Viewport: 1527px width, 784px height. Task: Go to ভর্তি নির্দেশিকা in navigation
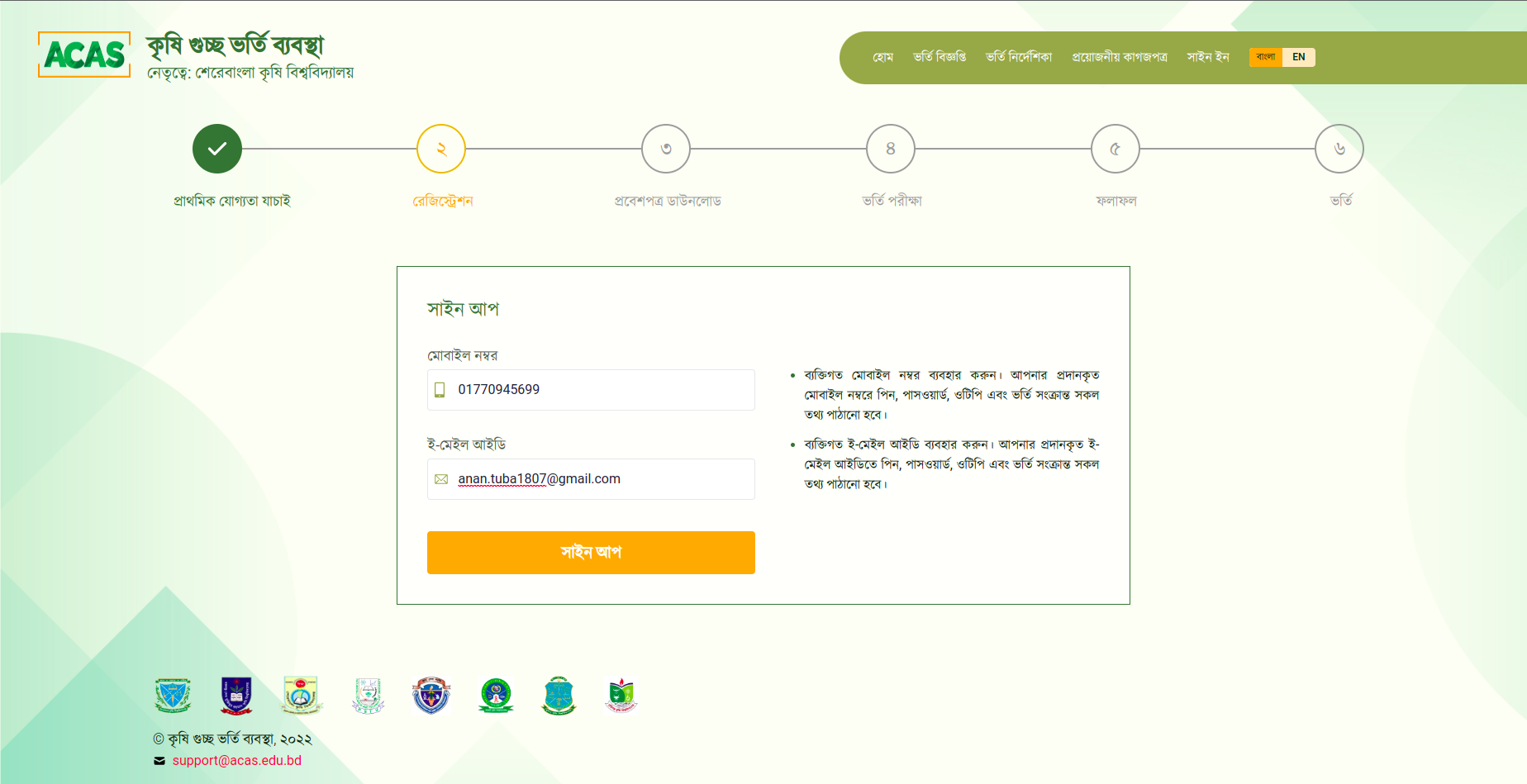[1019, 57]
